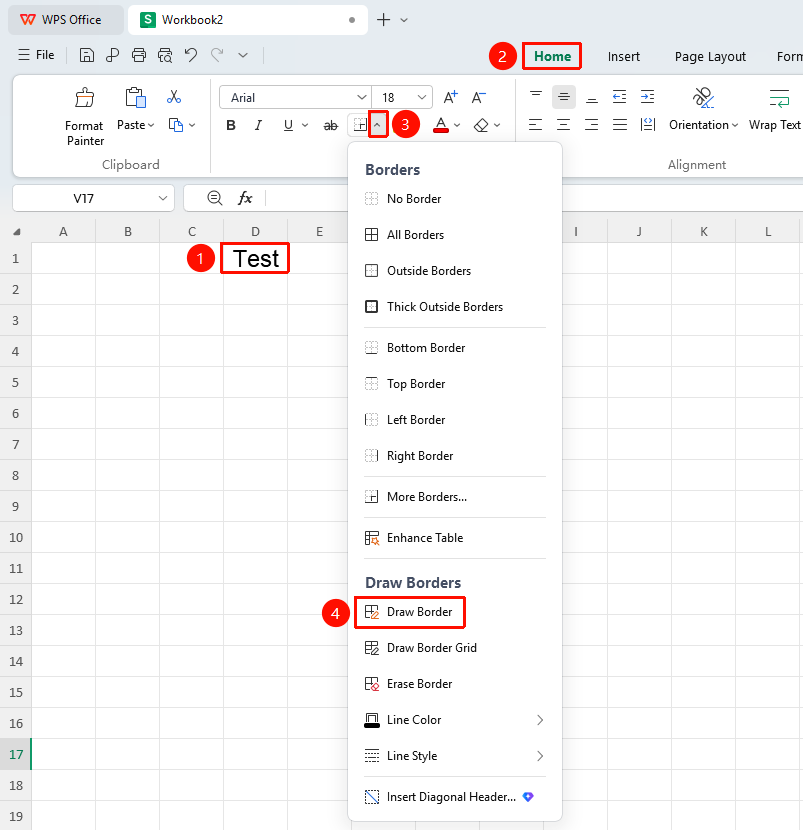803x830 pixels.
Task: Open the Name Box dropdown for V17
Action: 163,199
